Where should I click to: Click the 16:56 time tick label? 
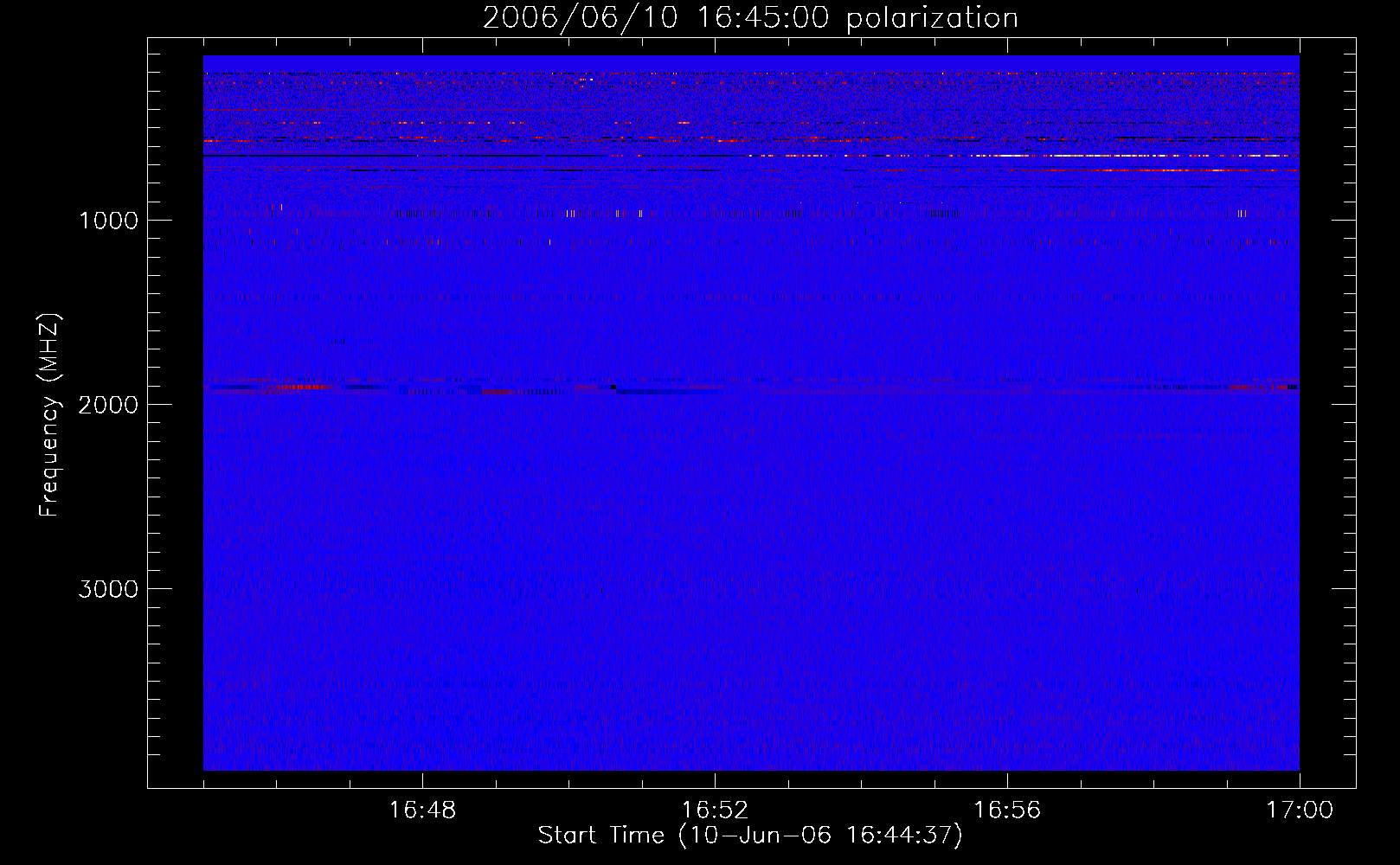1007,811
